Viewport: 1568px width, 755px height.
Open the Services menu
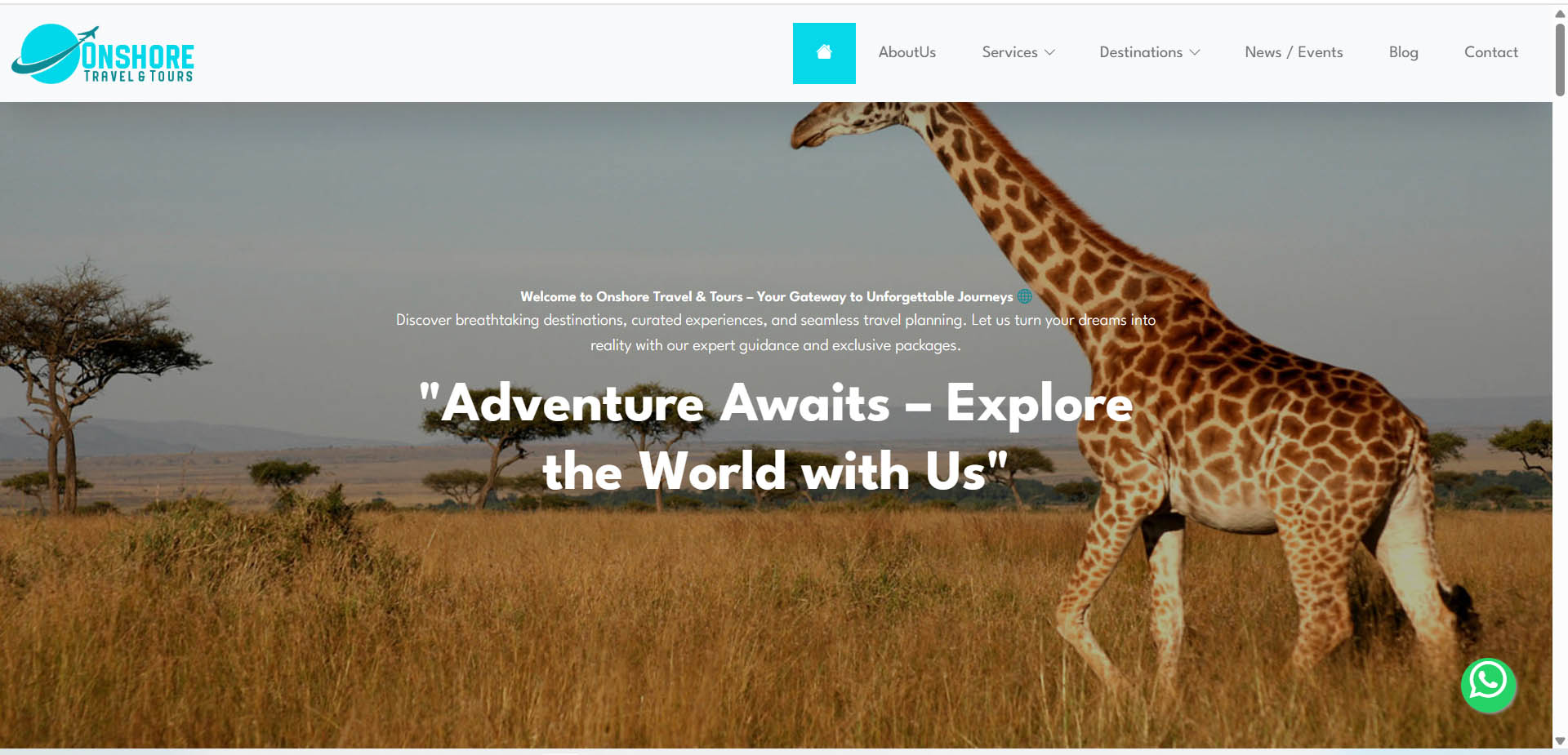click(1018, 52)
